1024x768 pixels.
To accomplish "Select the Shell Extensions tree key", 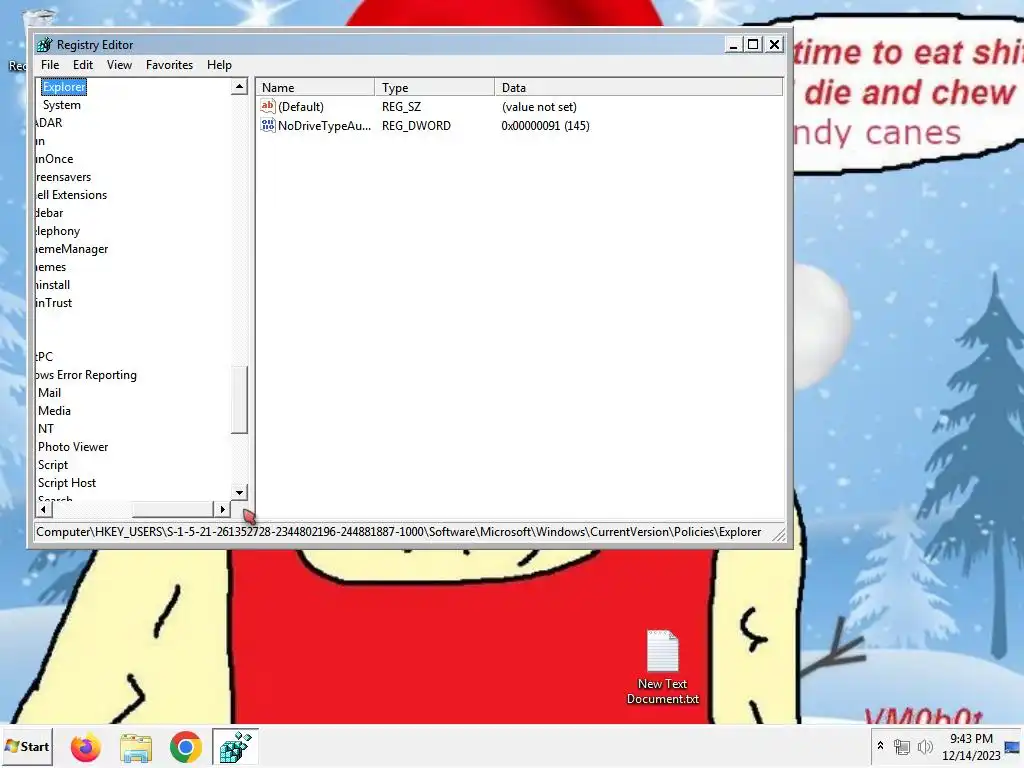I will (x=71, y=195).
